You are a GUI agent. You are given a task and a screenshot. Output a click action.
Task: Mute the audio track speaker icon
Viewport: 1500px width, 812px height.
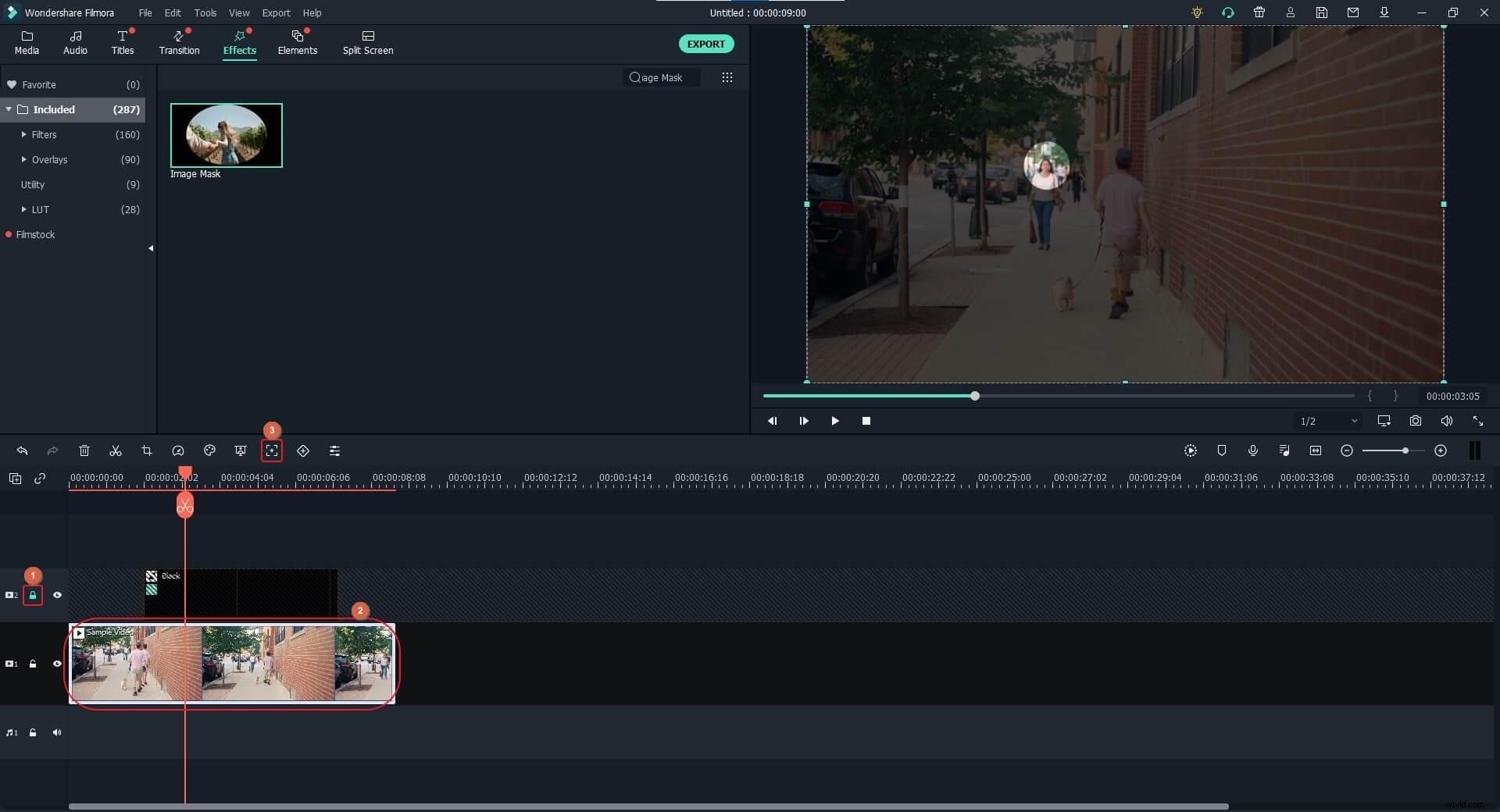pyautogui.click(x=57, y=732)
